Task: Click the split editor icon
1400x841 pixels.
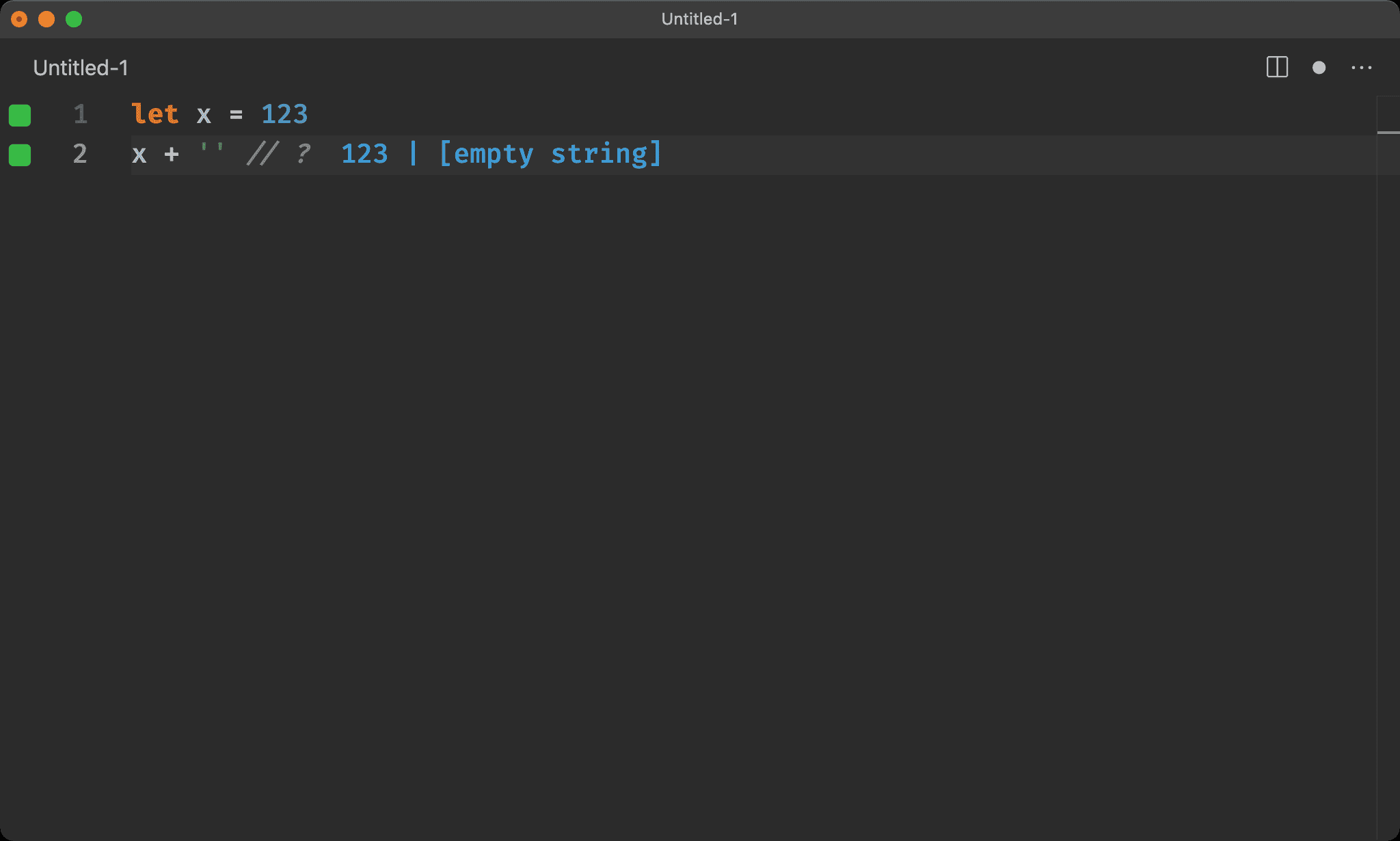Action: click(1277, 68)
